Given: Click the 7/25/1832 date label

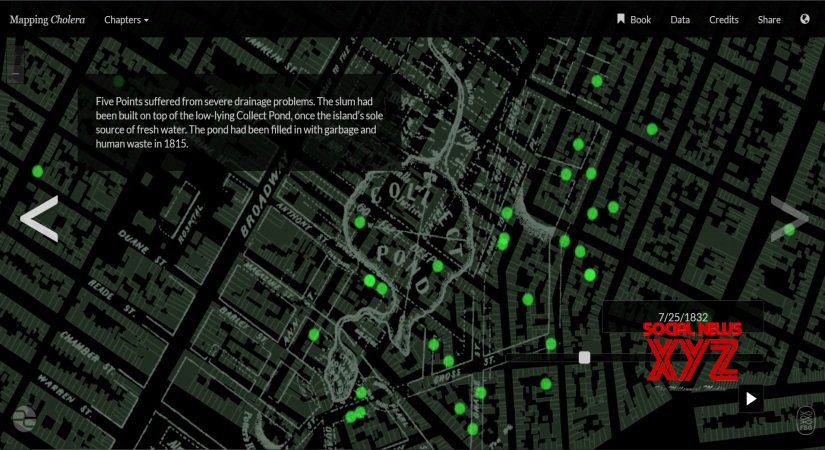Looking at the screenshot, I should pos(682,317).
